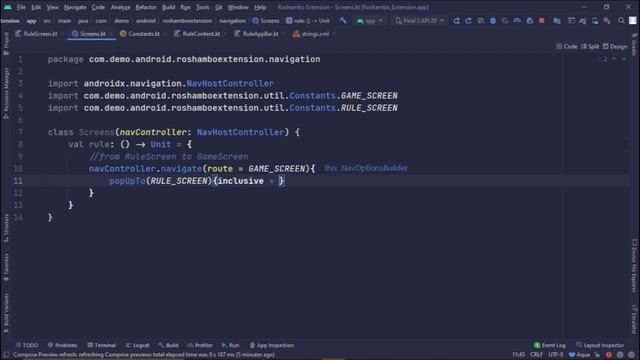Open the Event Log panel
This screenshot has width=640, height=360.
pos(550,345)
